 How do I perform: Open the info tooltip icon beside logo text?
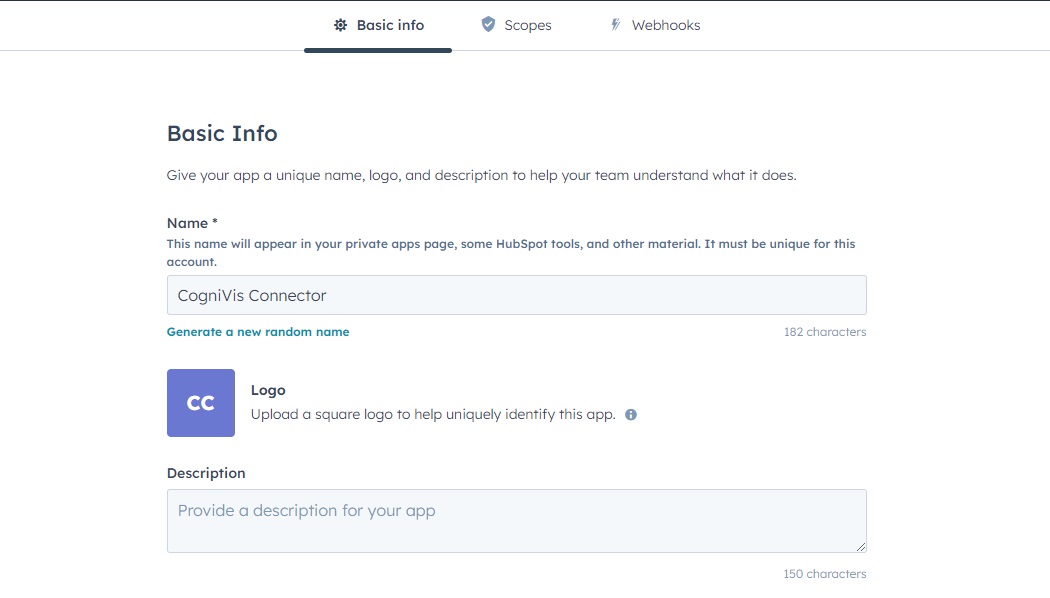[x=631, y=414]
